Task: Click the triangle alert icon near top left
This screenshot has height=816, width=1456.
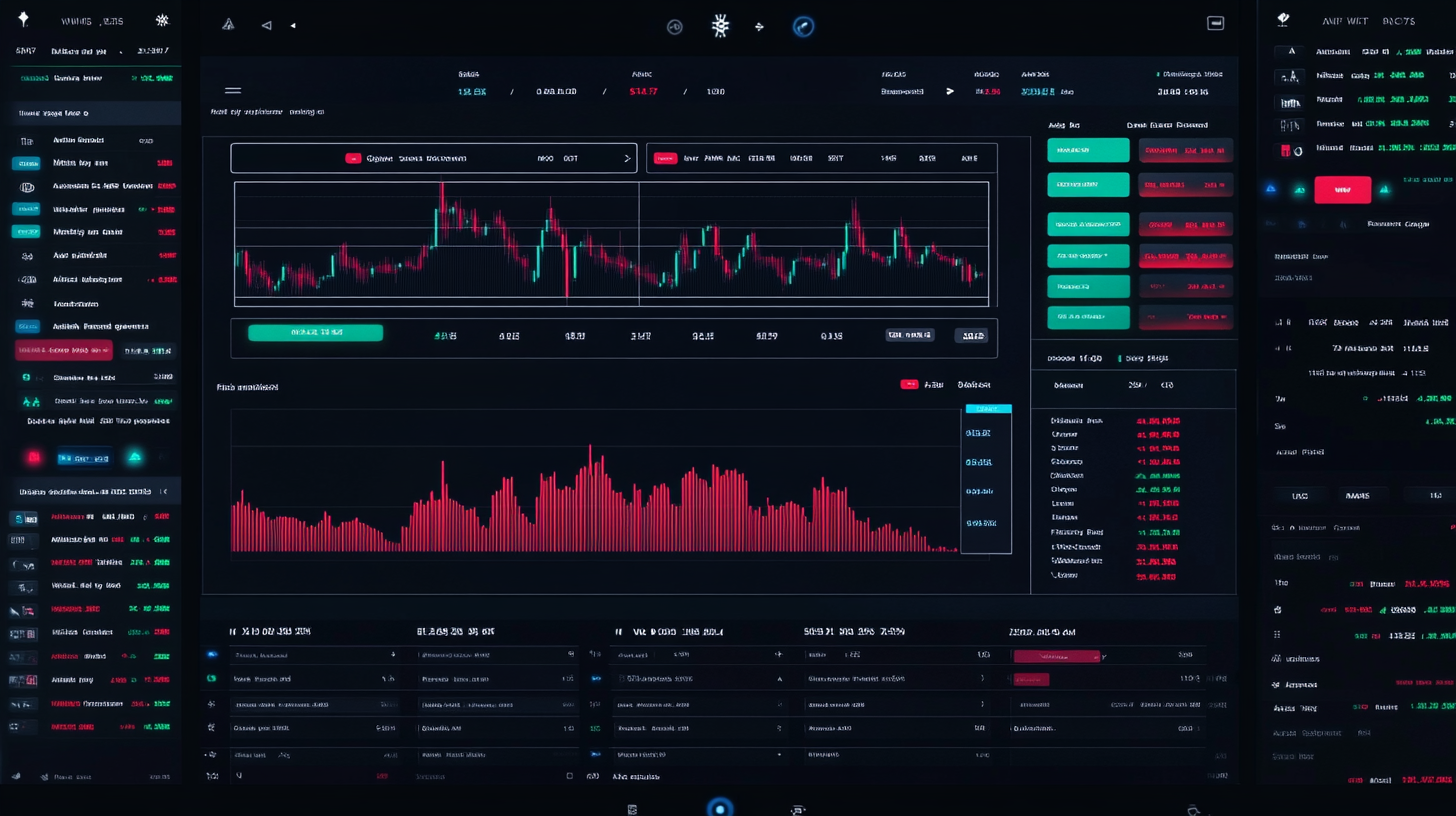Action: coord(228,24)
